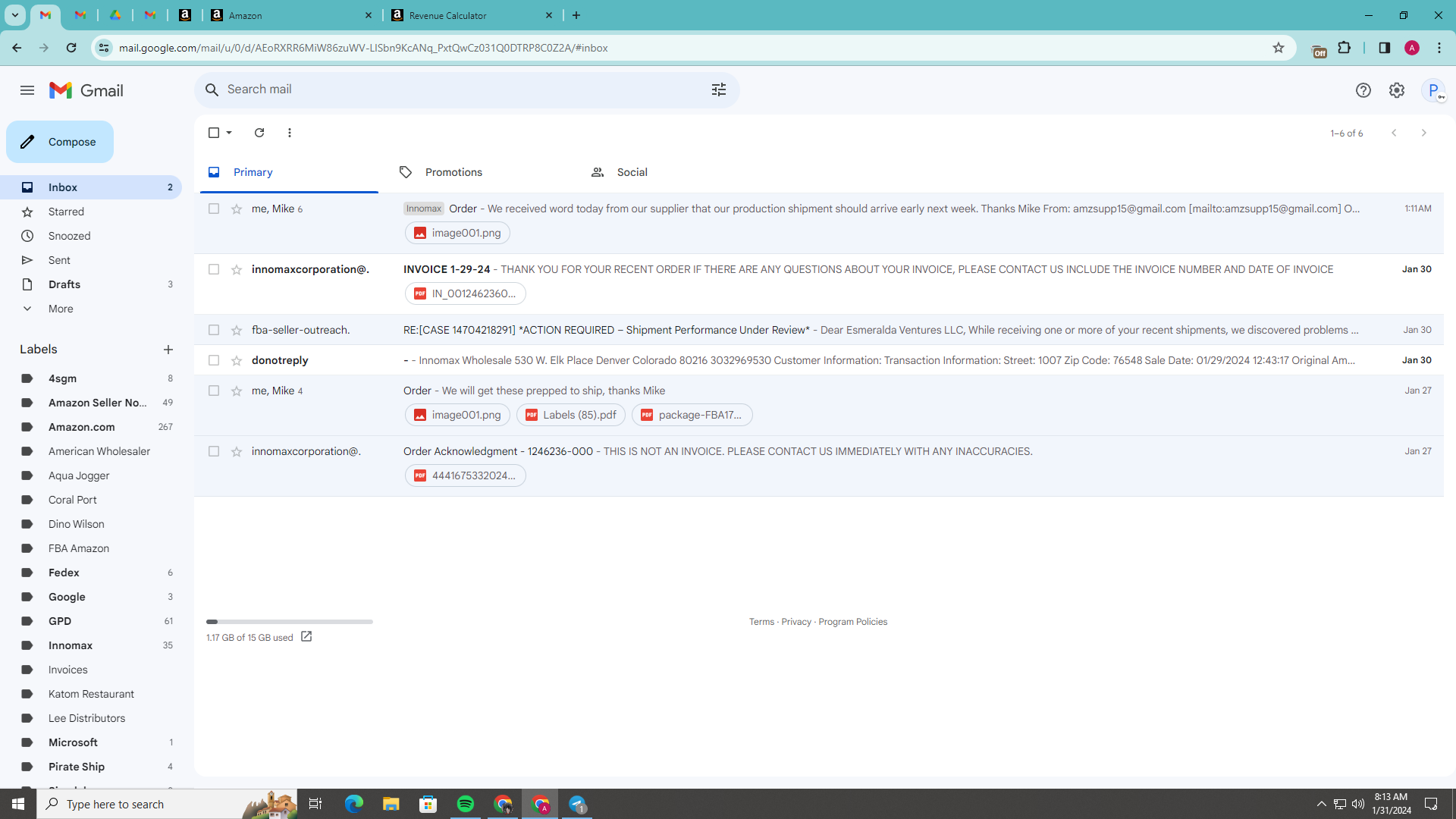The width and height of the screenshot is (1456, 819).
Task: Star the fba-seller-outreach email
Action: [x=237, y=330]
